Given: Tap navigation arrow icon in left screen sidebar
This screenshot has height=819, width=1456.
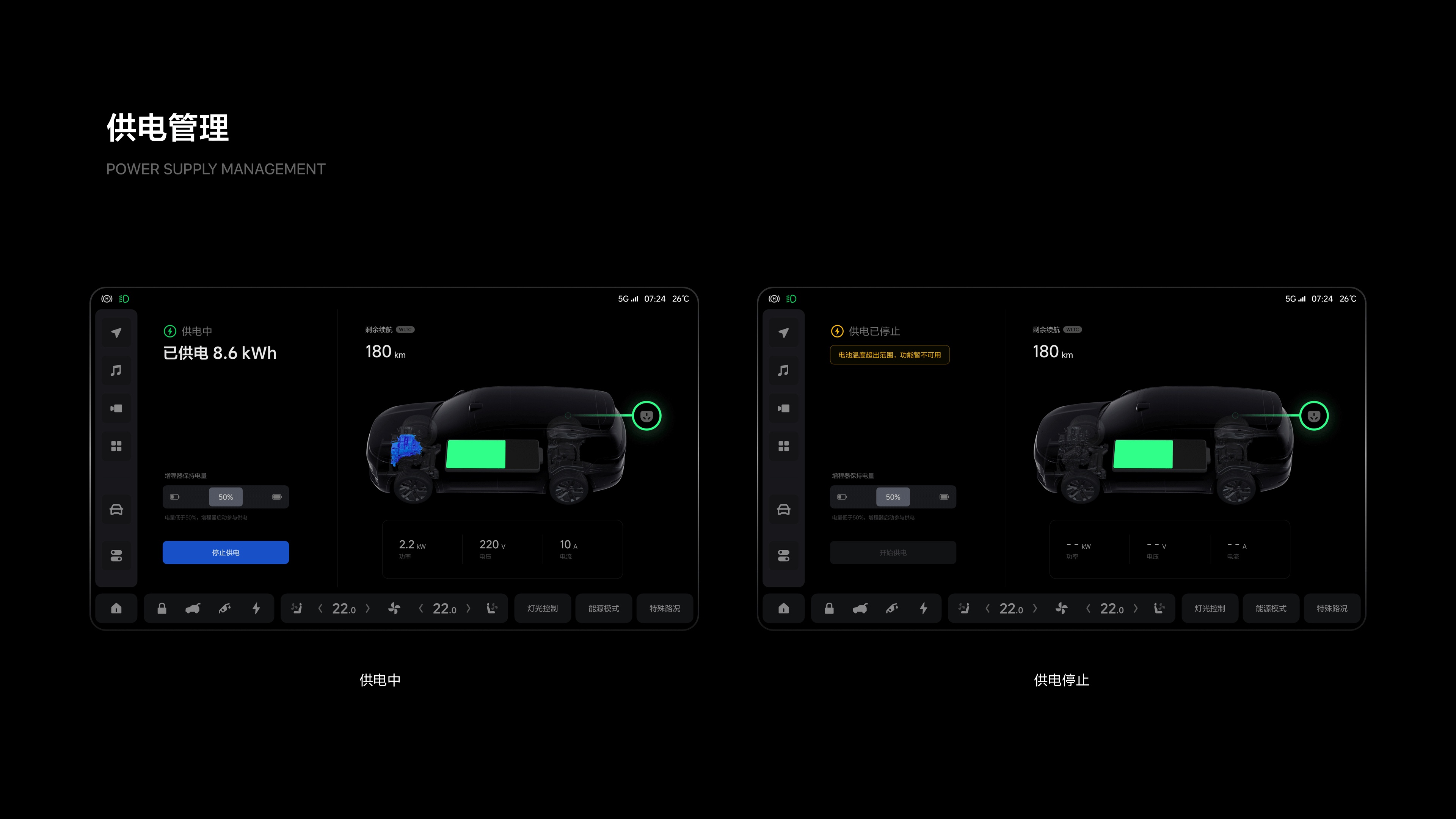Looking at the screenshot, I should tap(116, 333).
